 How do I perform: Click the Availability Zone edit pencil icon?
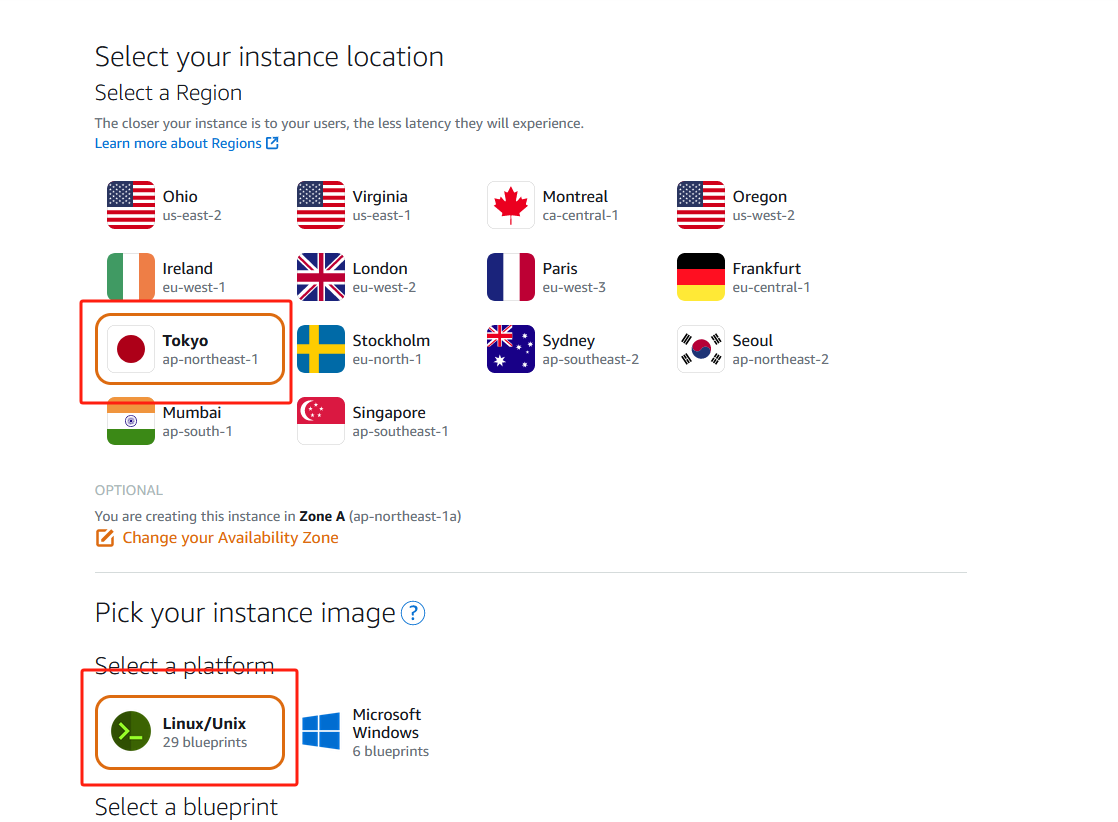pos(105,538)
